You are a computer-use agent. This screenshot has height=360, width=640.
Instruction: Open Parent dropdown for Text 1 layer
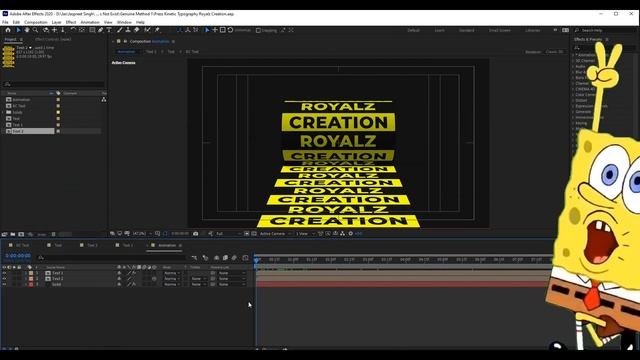click(231, 273)
